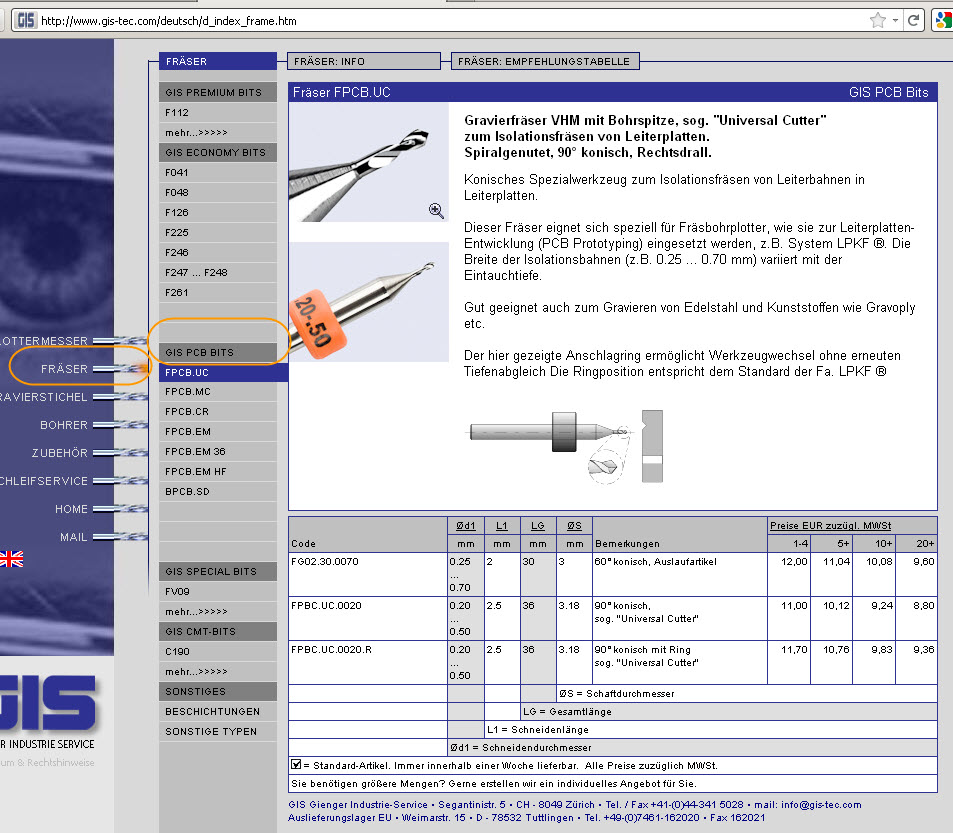The image size is (953, 833).
Task: Click the GIS ECONOMY BITS section header
Action: click(218, 153)
